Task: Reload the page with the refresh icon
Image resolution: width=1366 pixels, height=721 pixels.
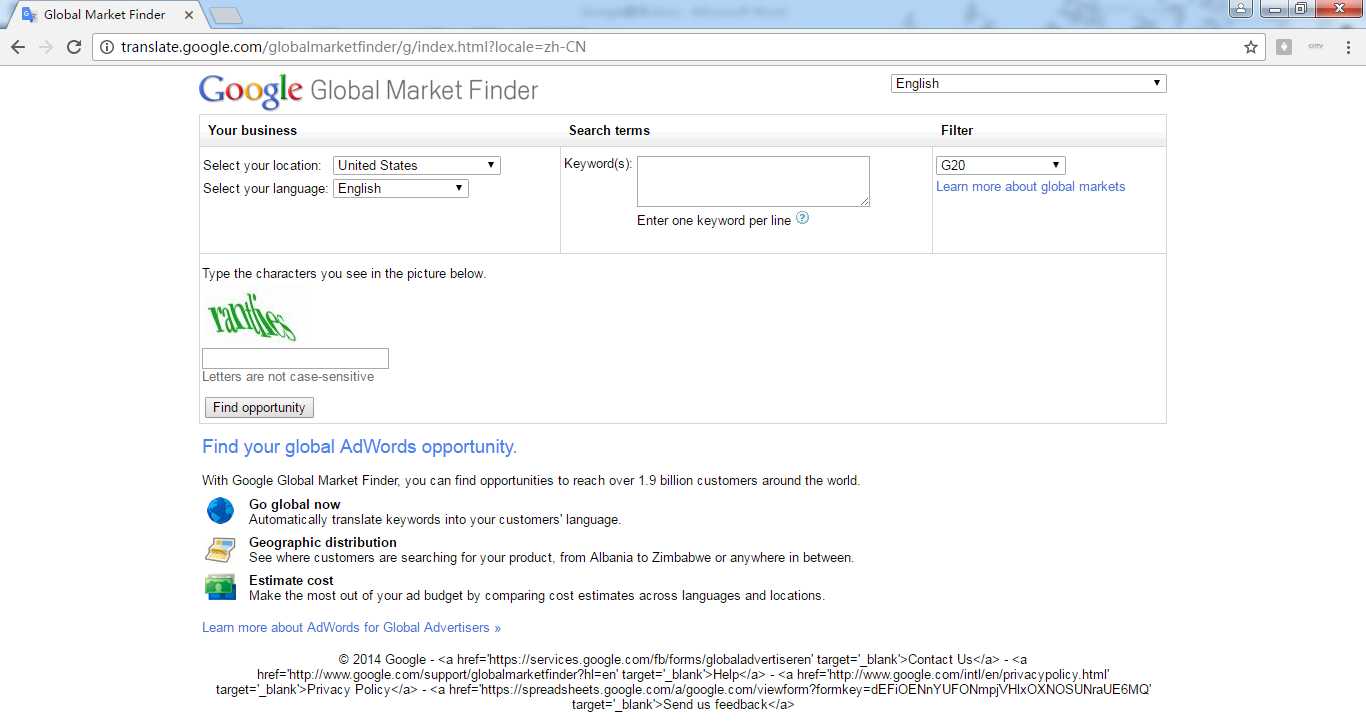Action: click(x=74, y=47)
